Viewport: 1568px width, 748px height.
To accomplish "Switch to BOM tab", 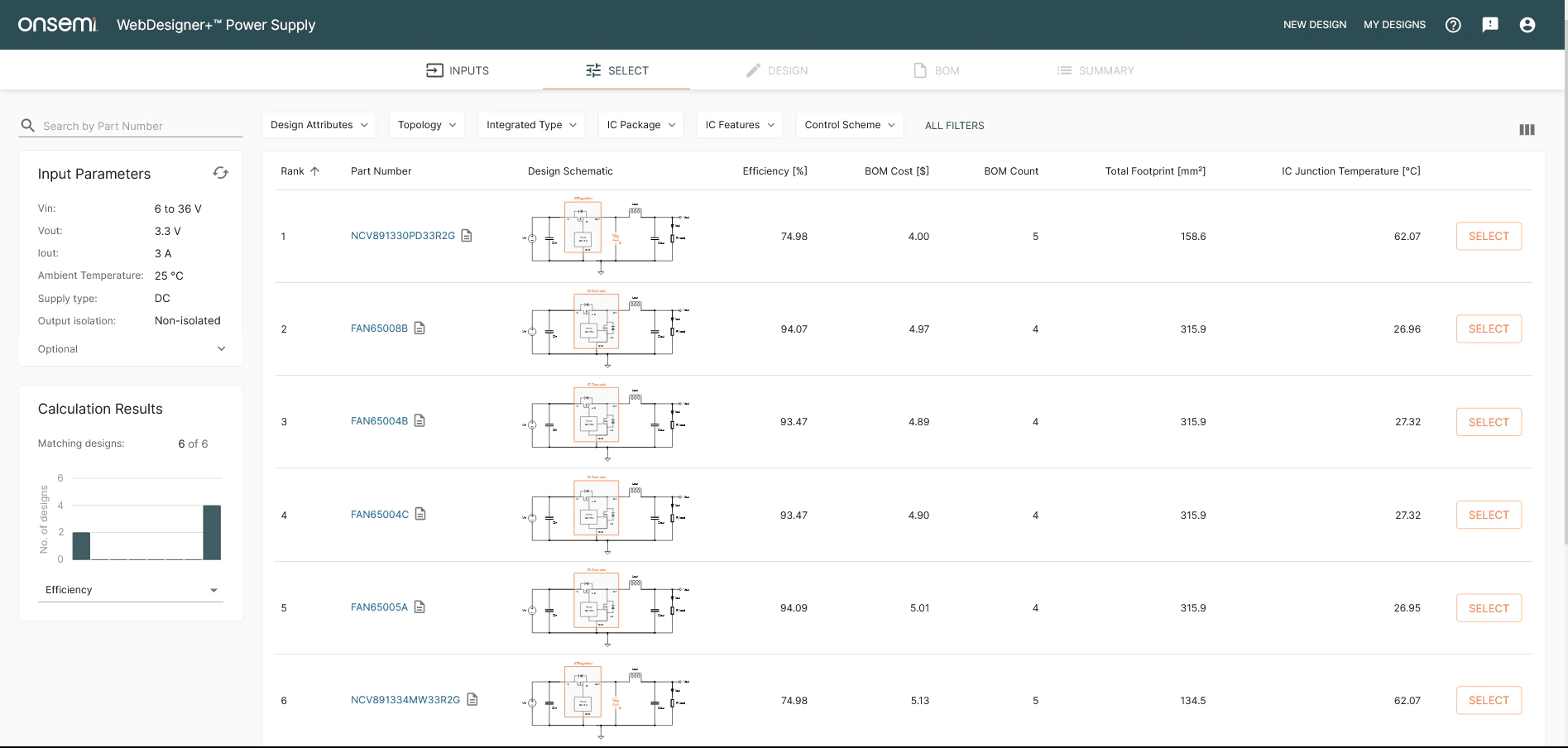I will (936, 70).
